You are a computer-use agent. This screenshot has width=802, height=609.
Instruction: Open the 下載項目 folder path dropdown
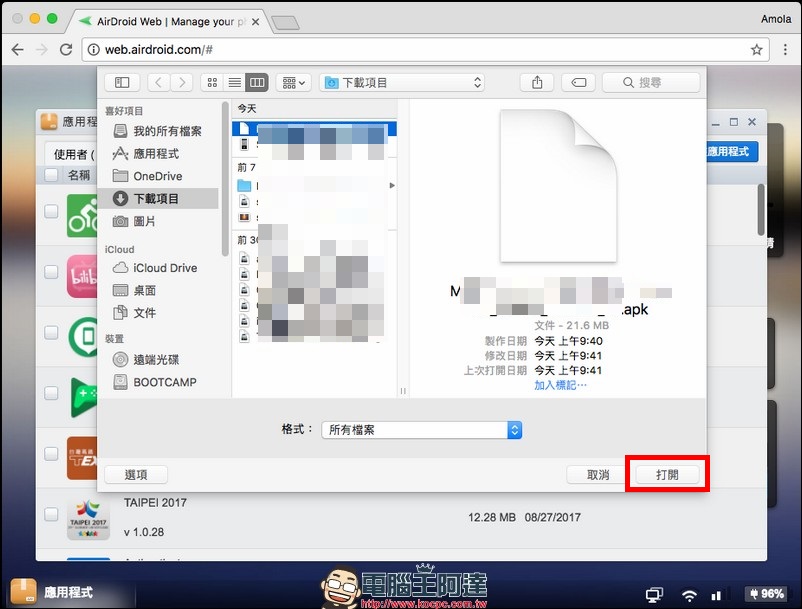coord(403,82)
